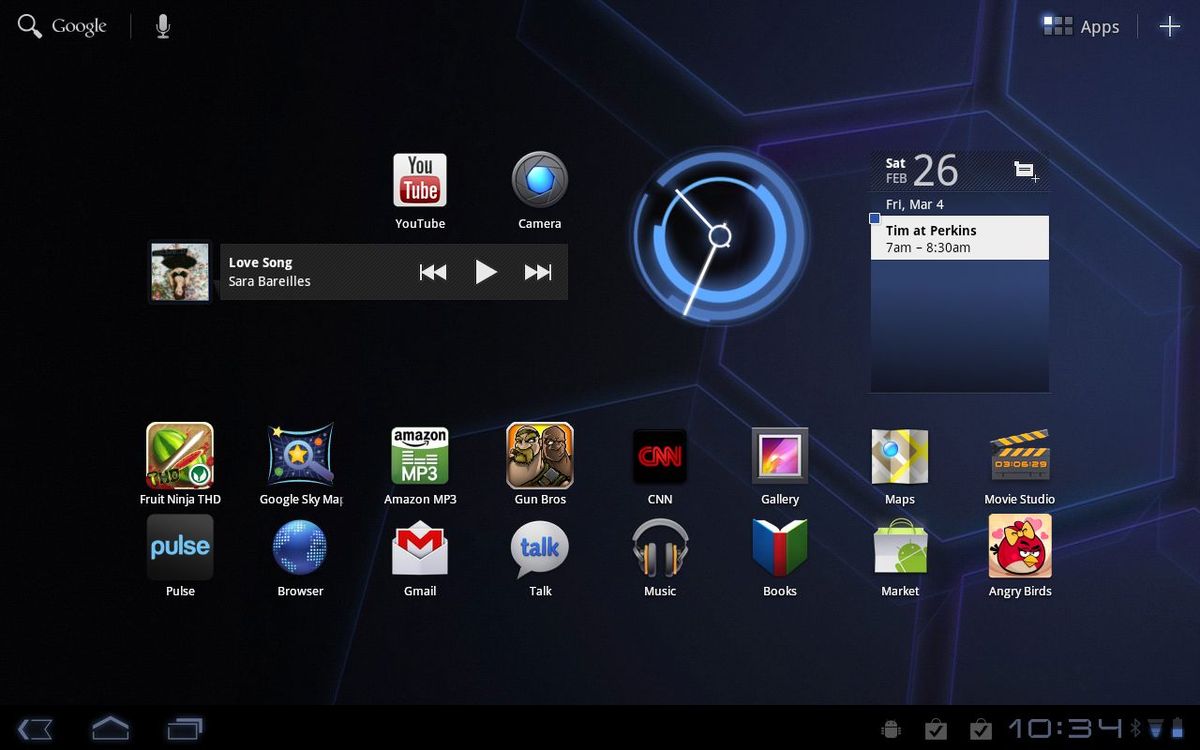Launch Movie Studio
1200x750 pixels.
(x=1019, y=455)
